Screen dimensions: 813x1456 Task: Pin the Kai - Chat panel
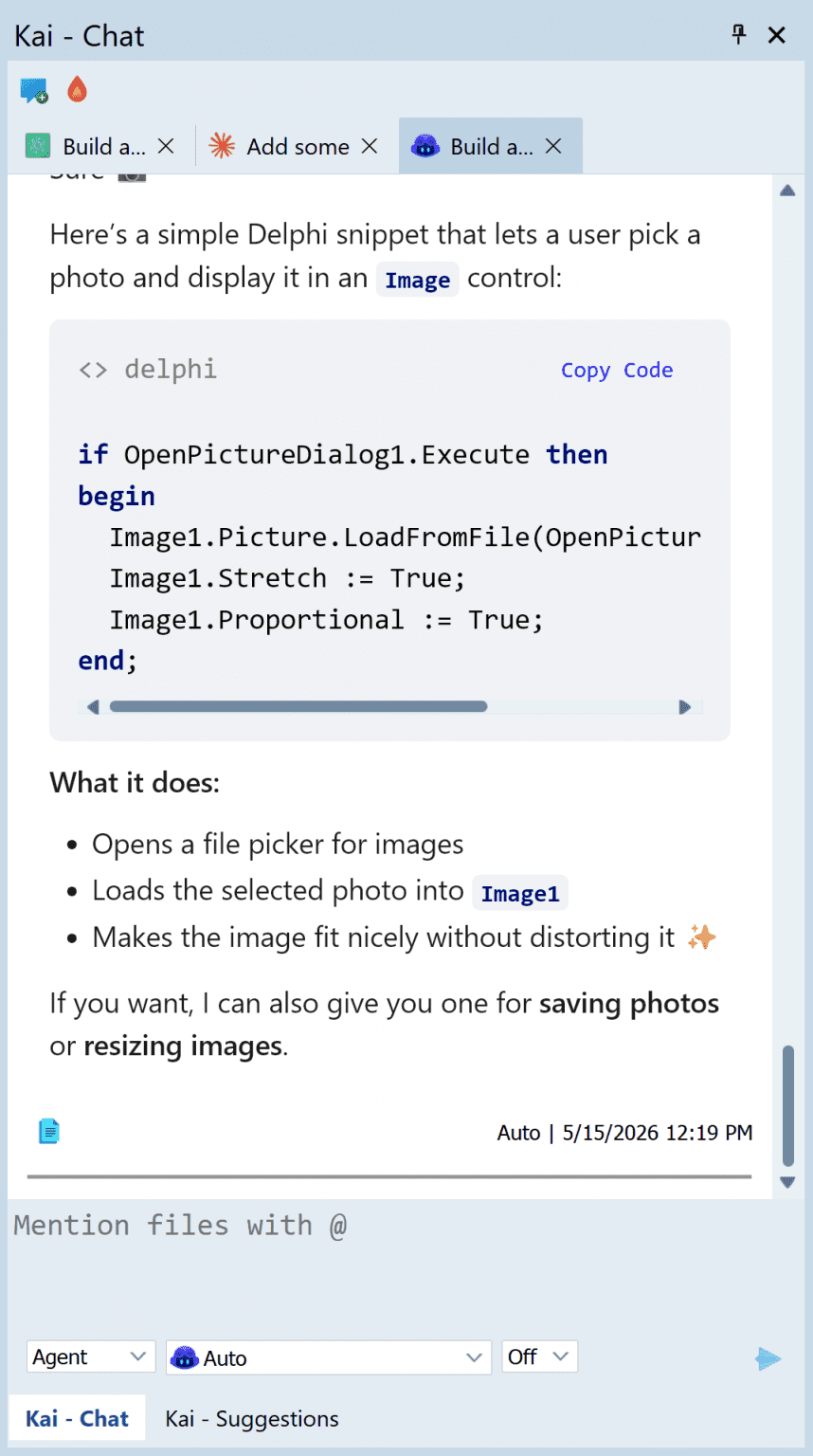[739, 35]
